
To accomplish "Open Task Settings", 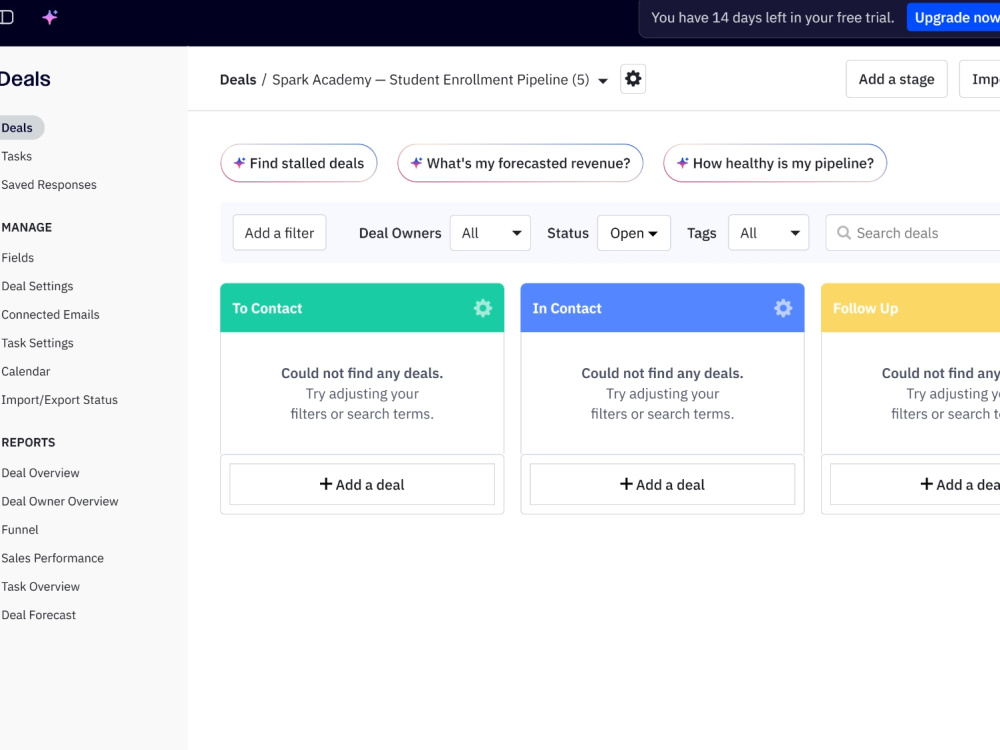I will (38, 343).
